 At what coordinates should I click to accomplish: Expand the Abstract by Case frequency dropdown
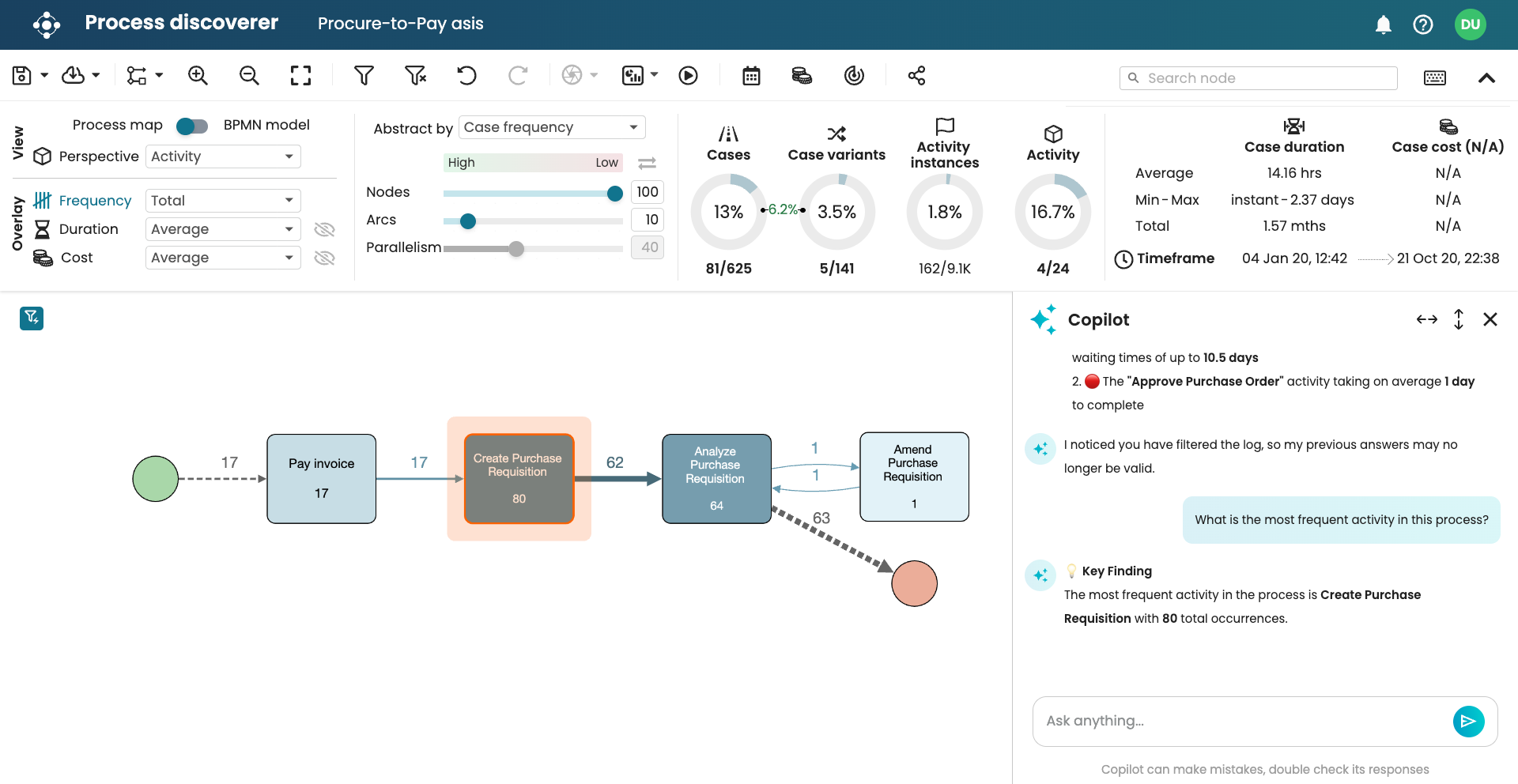pos(551,127)
